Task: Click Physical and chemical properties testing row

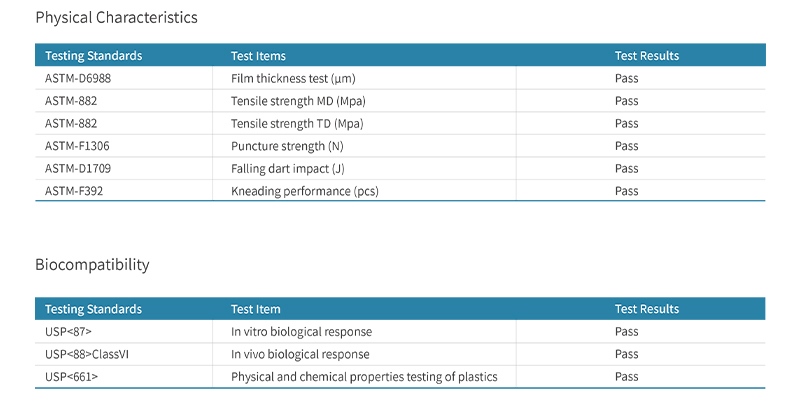Action: pos(400,377)
